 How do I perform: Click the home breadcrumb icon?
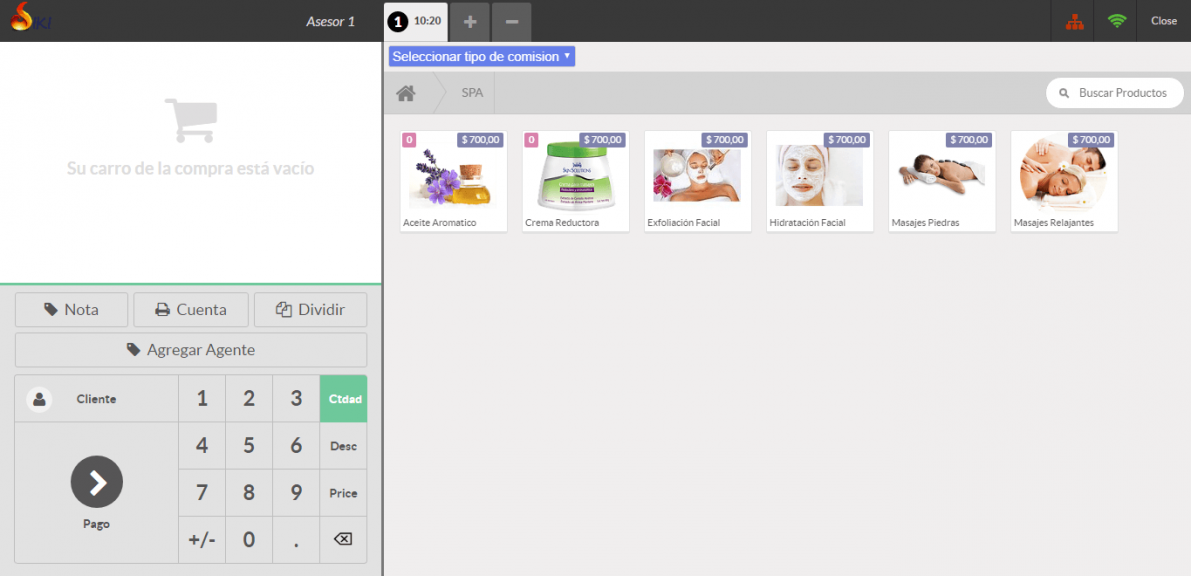405,93
